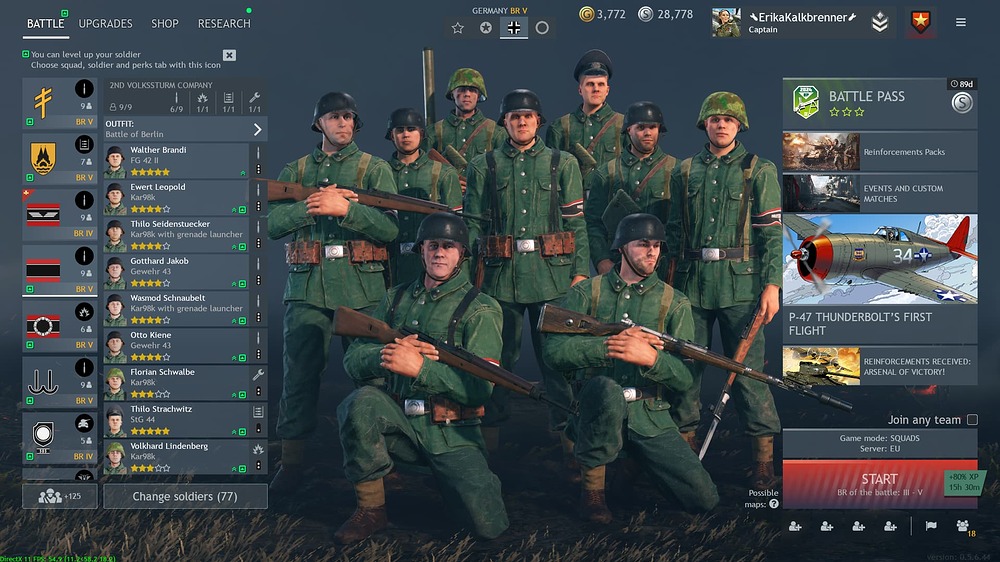Click the first invite friend slot icon
The image size is (1000, 562).
pos(795,526)
